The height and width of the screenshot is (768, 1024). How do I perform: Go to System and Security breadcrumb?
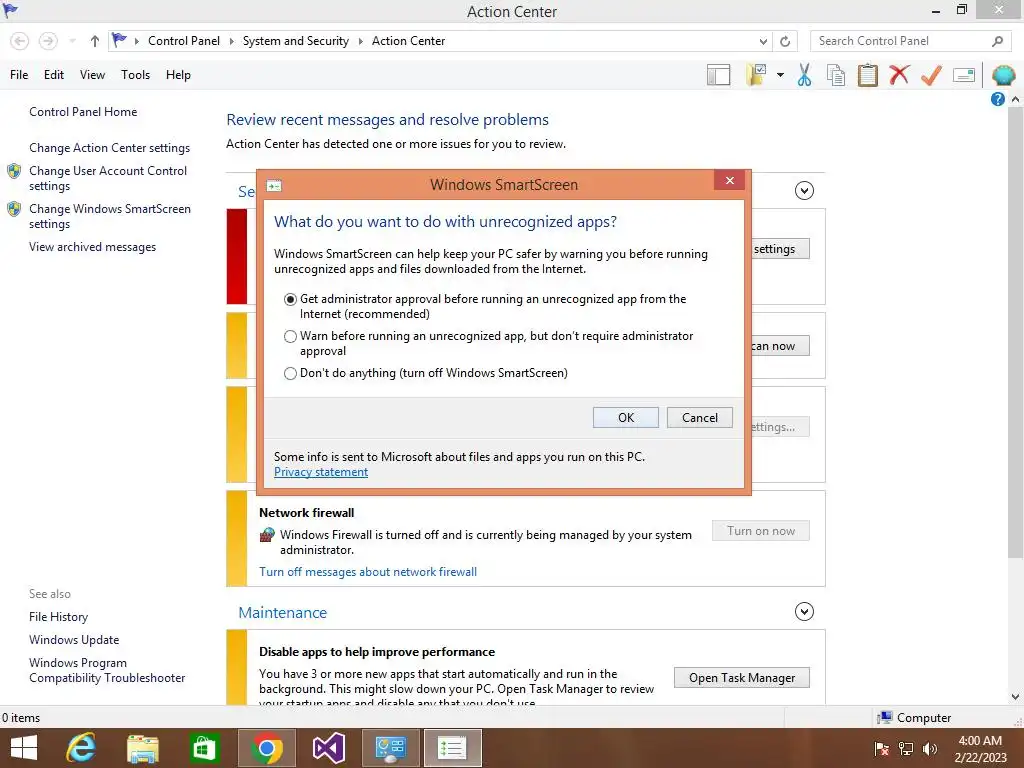click(296, 40)
